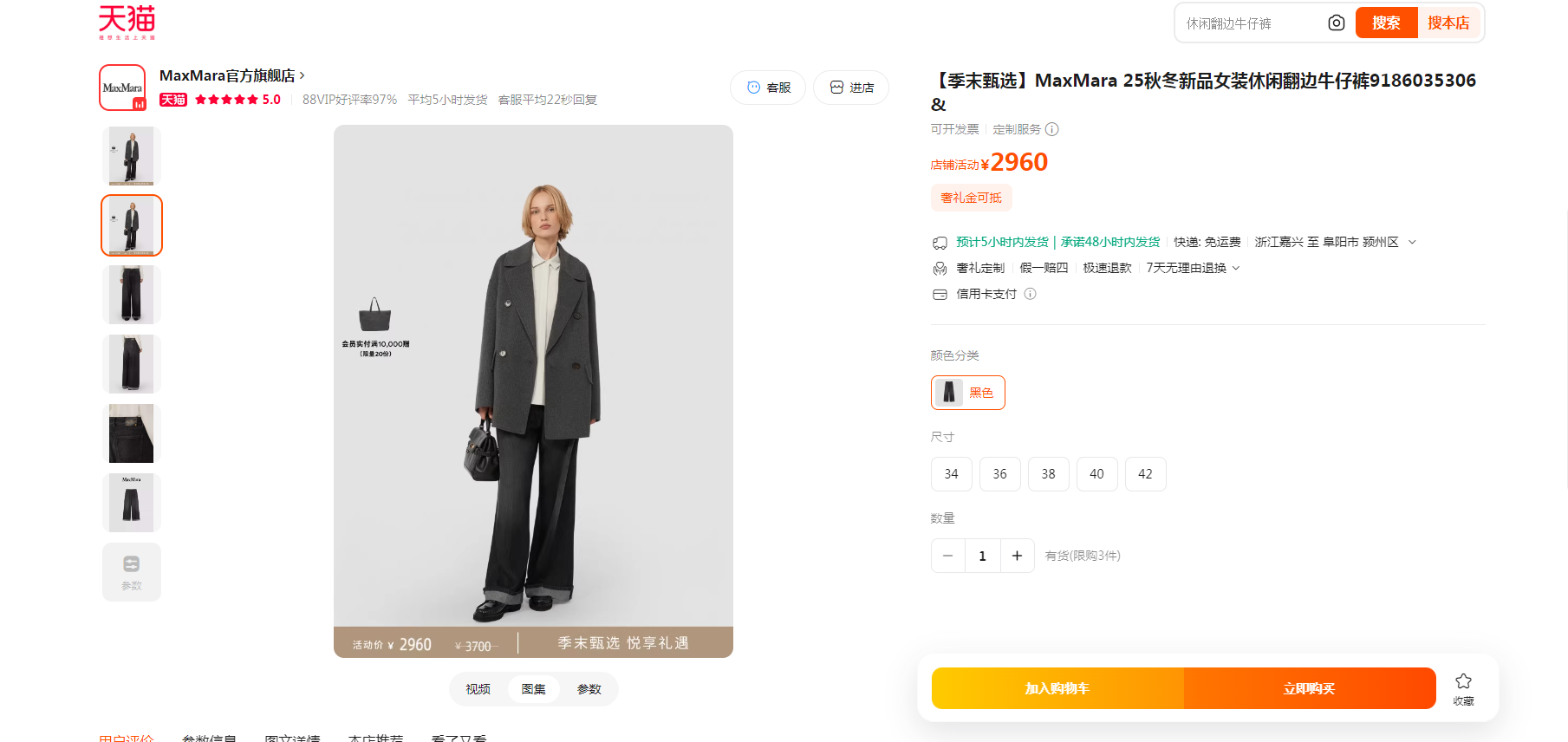Switch to the 参数 tab below image

589,689
